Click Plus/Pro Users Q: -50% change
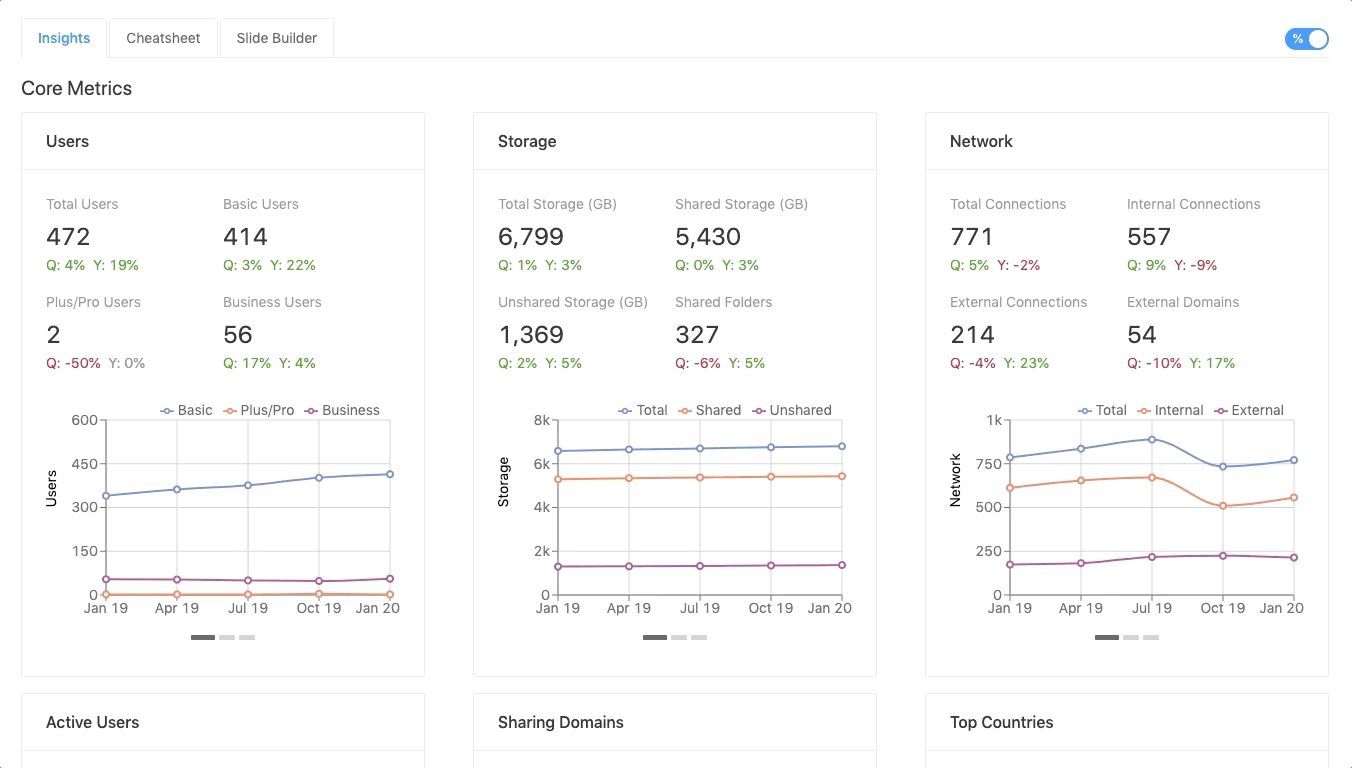Screen dimensions: 1352x768 click(73, 363)
